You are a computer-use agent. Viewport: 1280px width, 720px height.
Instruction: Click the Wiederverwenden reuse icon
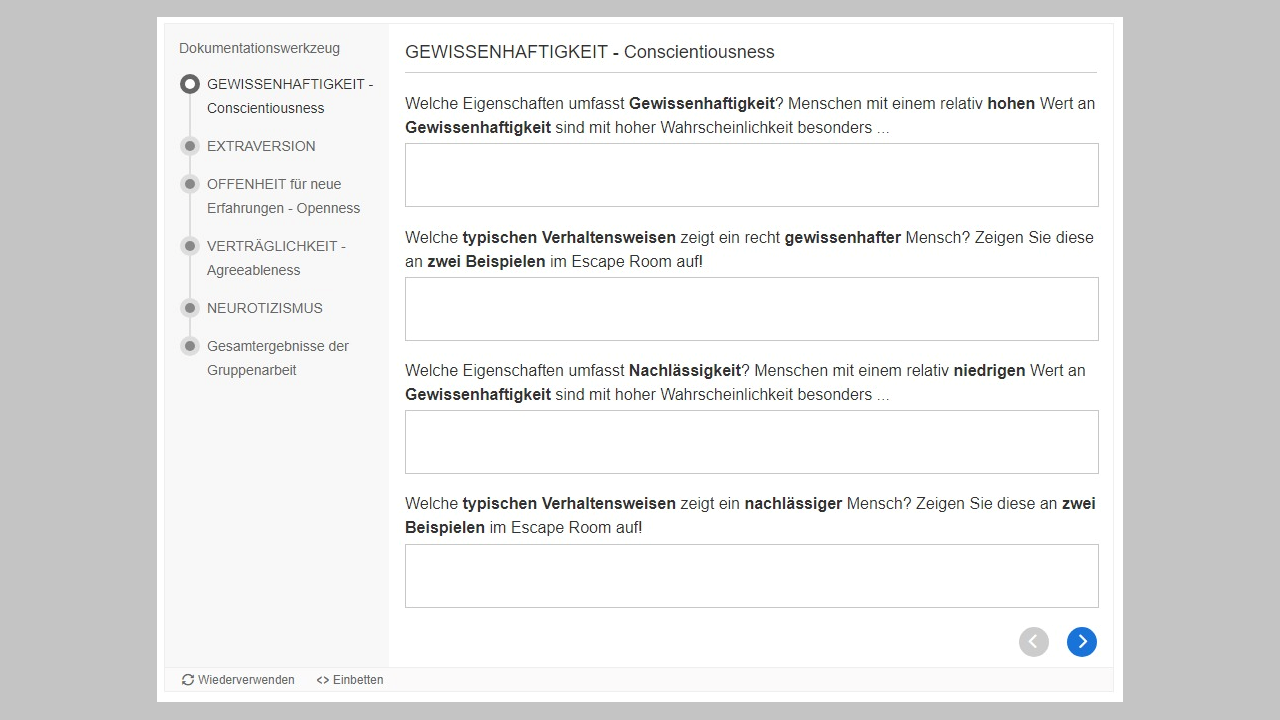pyautogui.click(x=188, y=680)
